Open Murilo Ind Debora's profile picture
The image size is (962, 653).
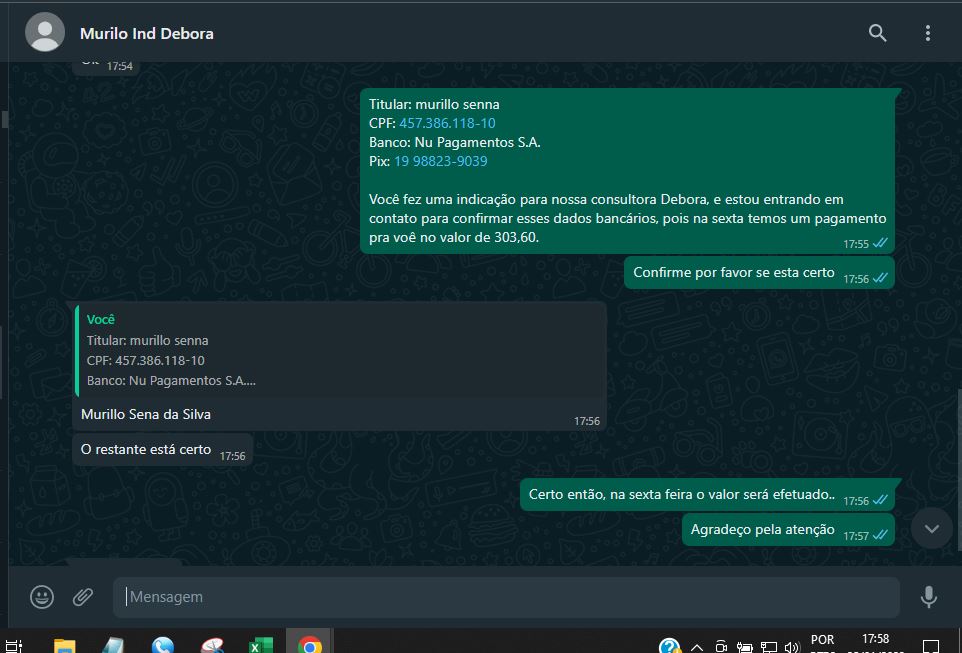click(x=44, y=33)
